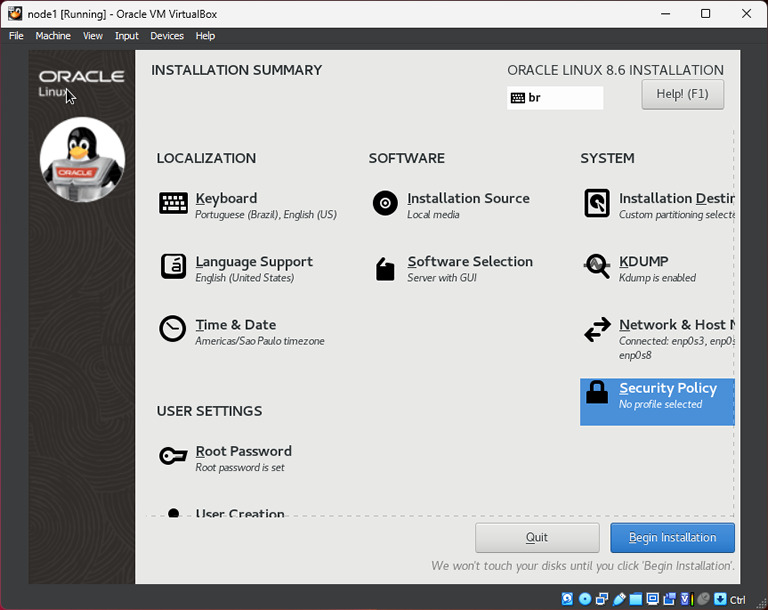Click the Root Password key icon
The image size is (768, 610).
pos(173,456)
